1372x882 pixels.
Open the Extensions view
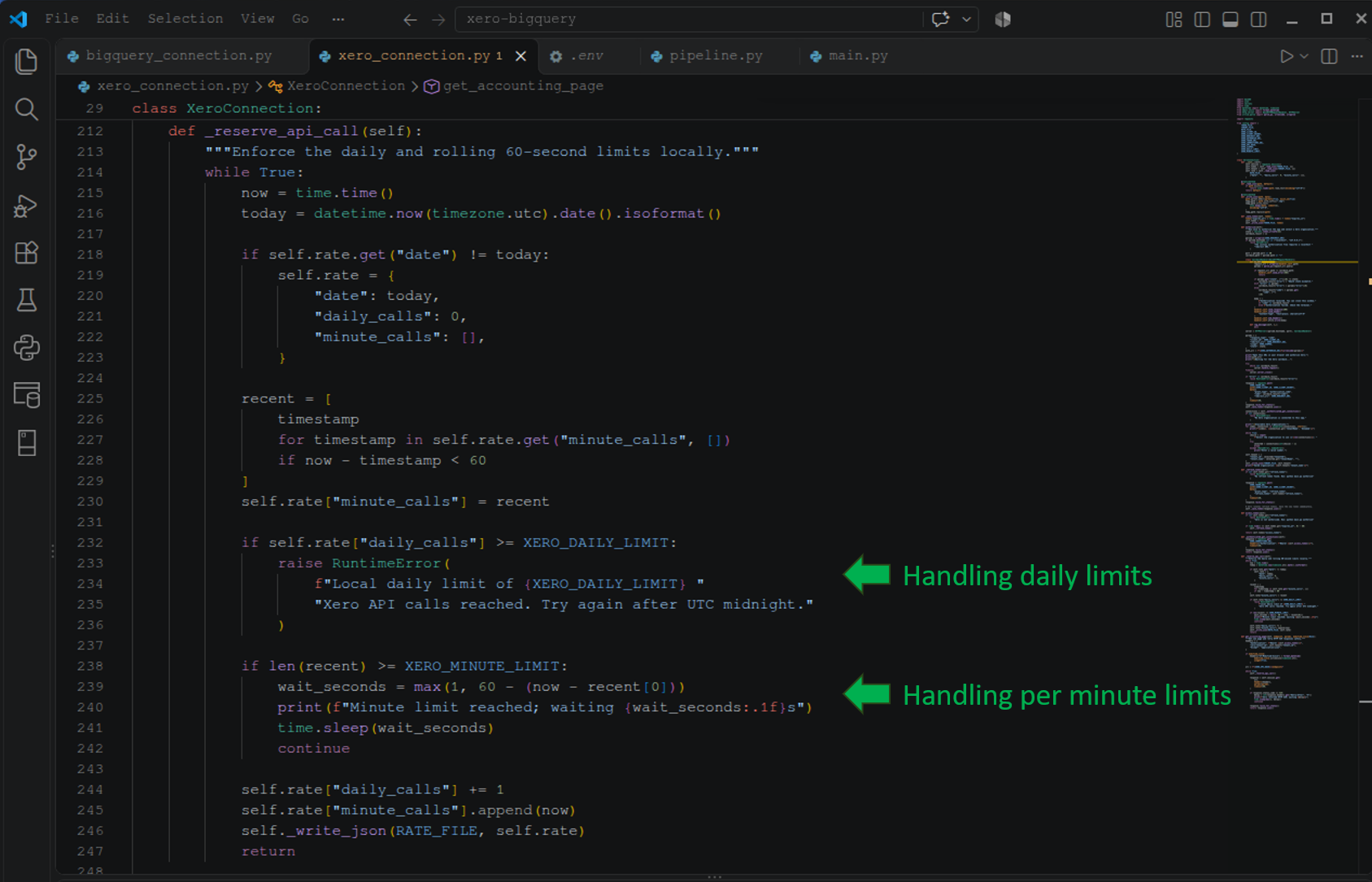coord(26,253)
